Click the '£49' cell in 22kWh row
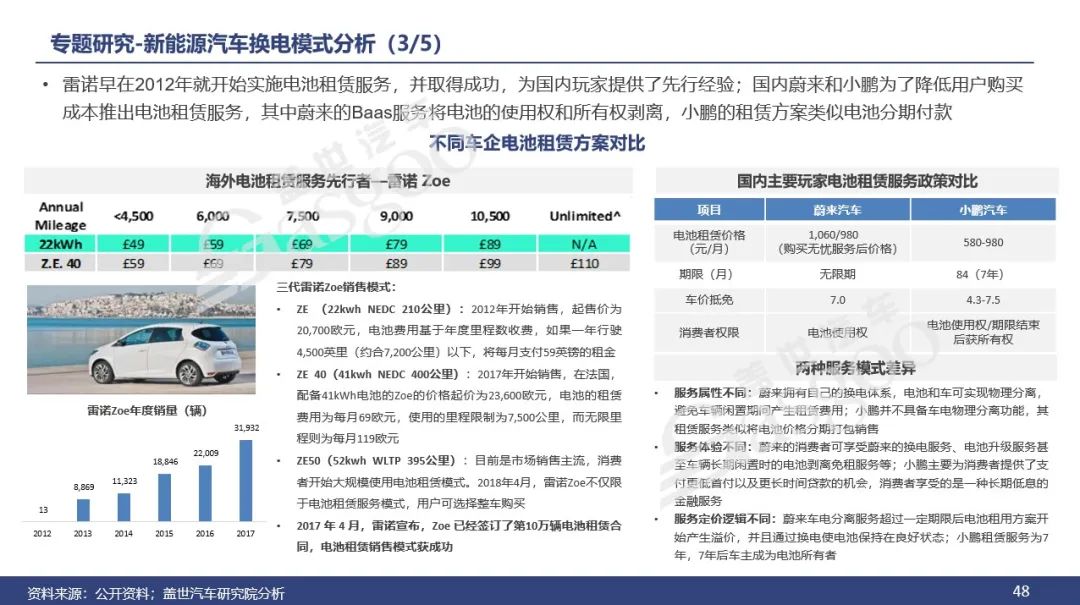This screenshot has width=1080, height=605. pos(134,244)
